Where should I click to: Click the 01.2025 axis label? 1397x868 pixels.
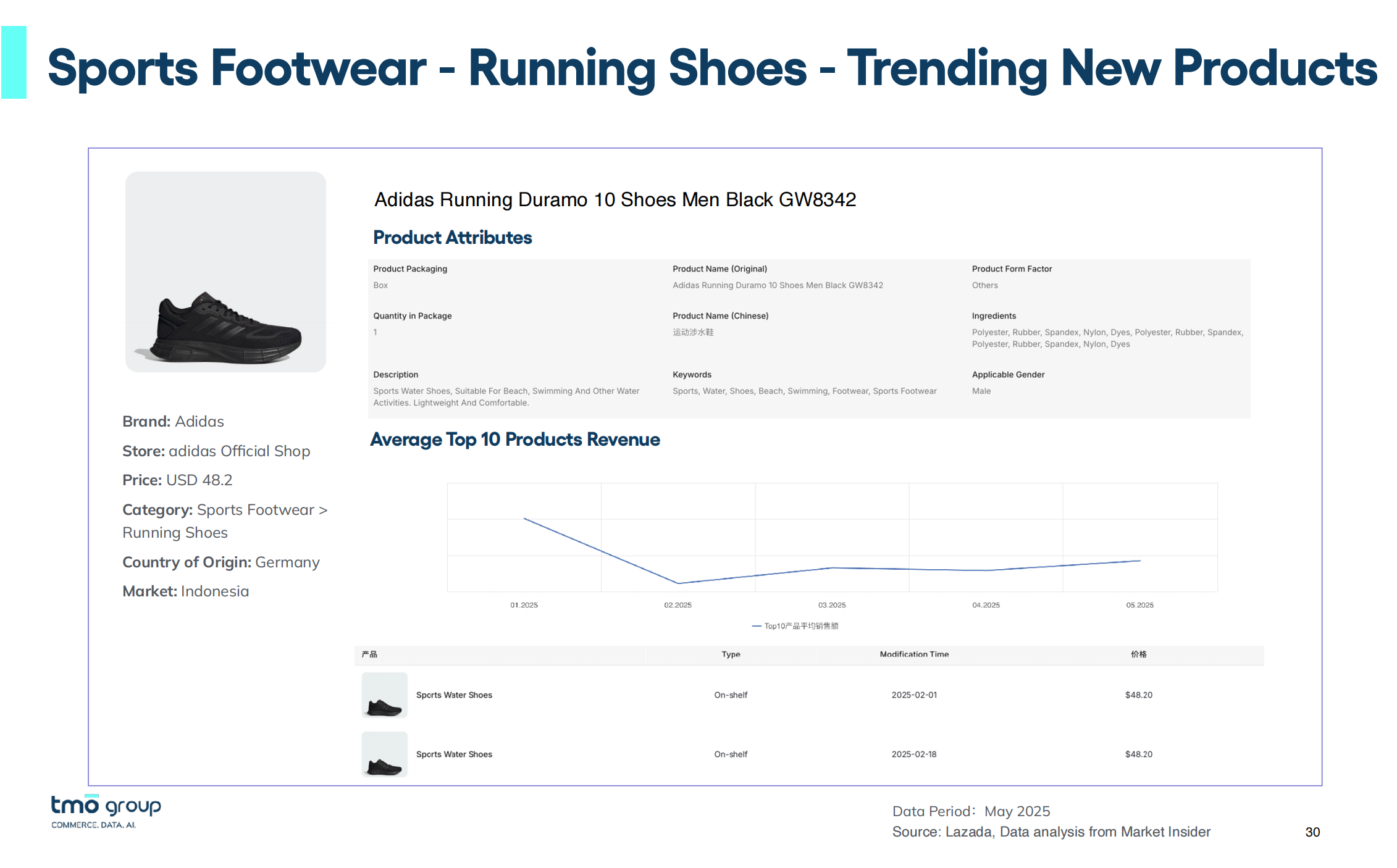pyautogui.click(x=524, y=605)
